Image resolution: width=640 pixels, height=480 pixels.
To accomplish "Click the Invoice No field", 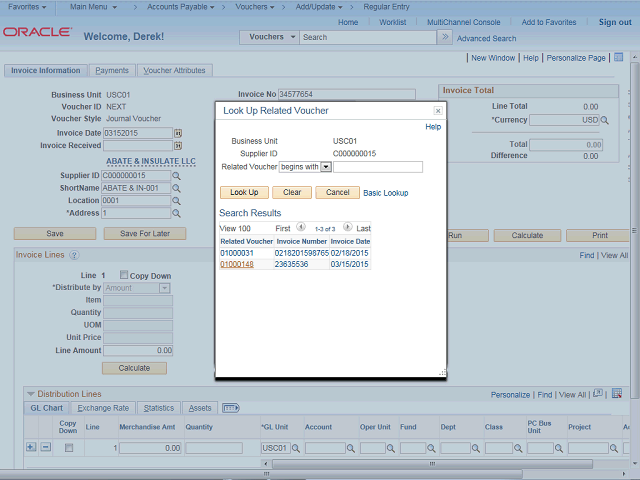I will pos(347,94).
